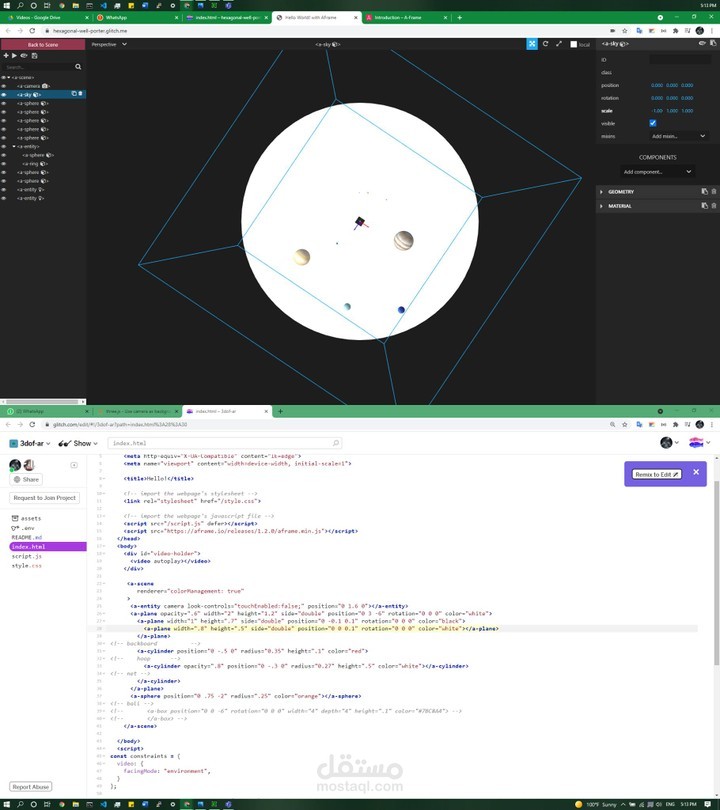Click the Back to Scene button

click(43, 44)
